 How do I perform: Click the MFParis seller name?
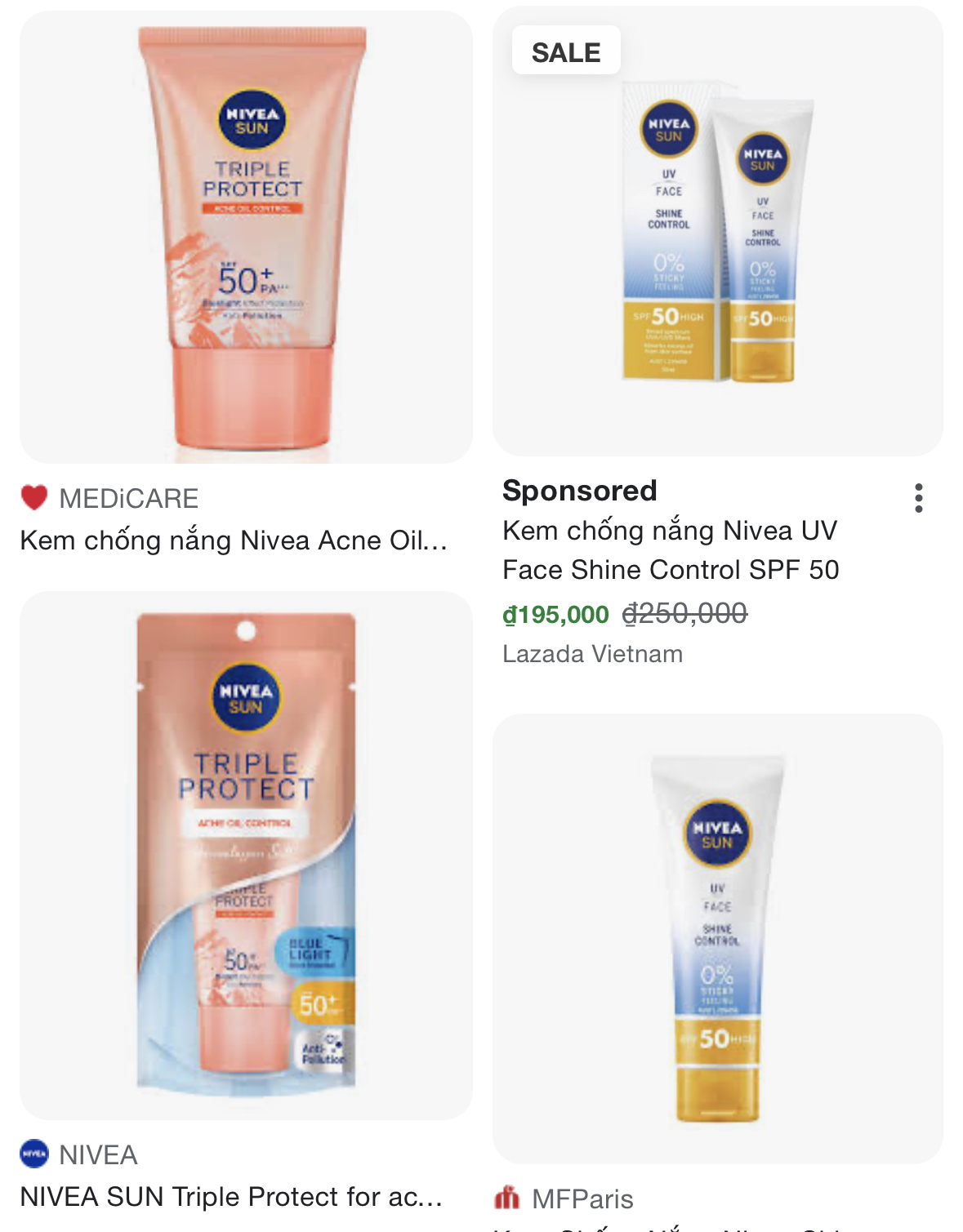point(582,1199)
